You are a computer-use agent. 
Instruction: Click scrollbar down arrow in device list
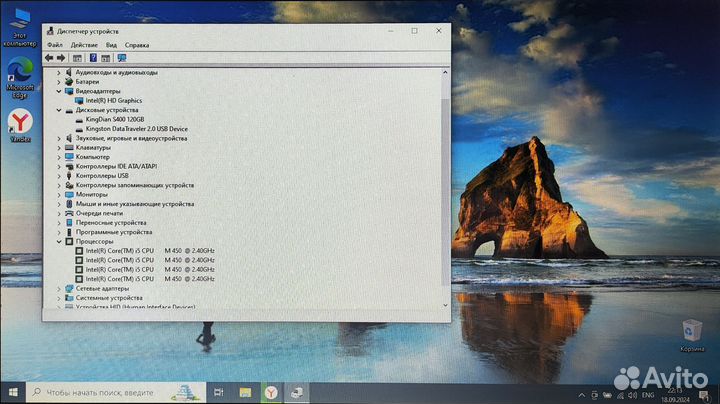[x=445, y=305]
